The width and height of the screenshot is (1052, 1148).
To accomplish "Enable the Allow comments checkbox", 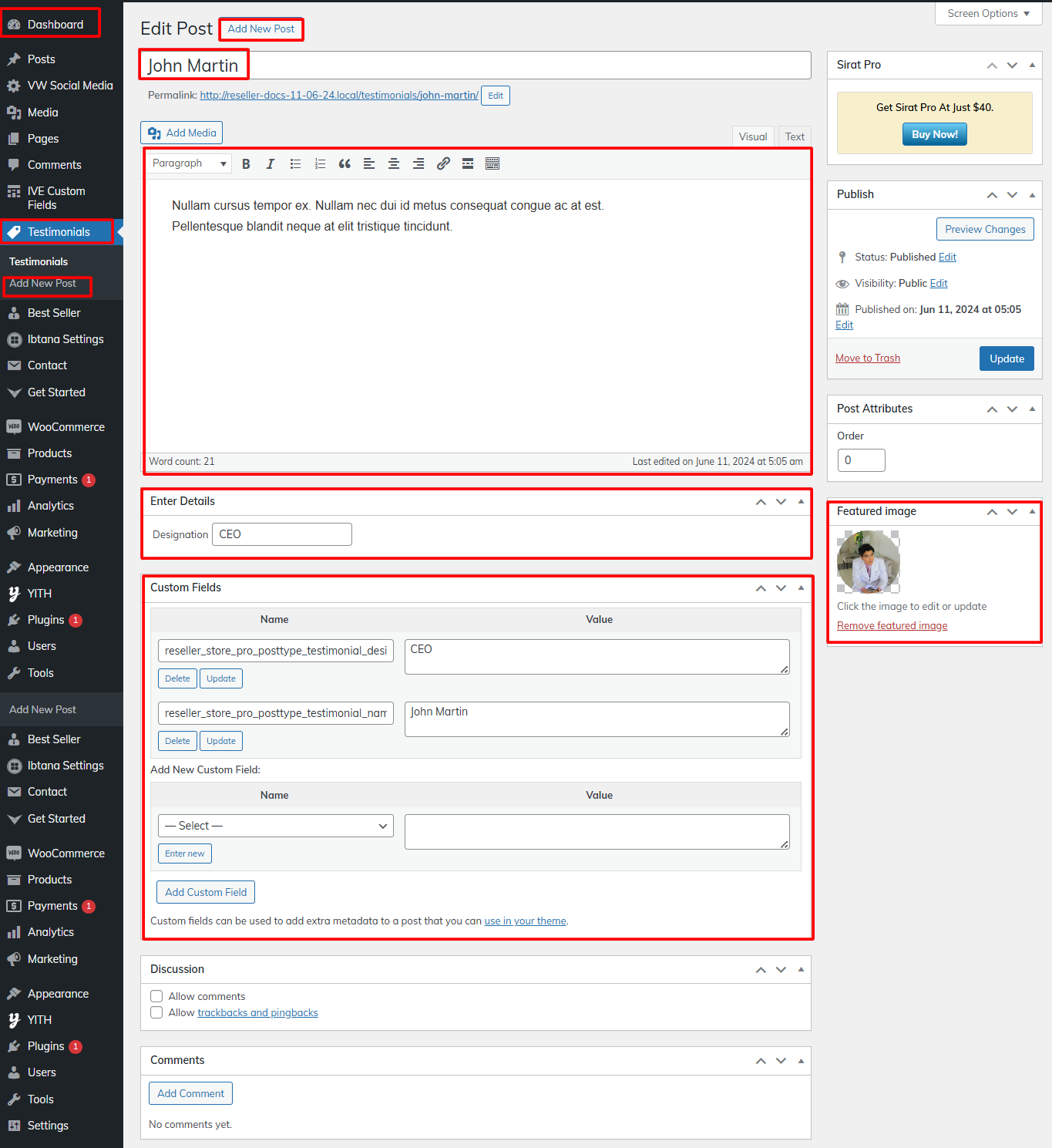I will 156,996.
